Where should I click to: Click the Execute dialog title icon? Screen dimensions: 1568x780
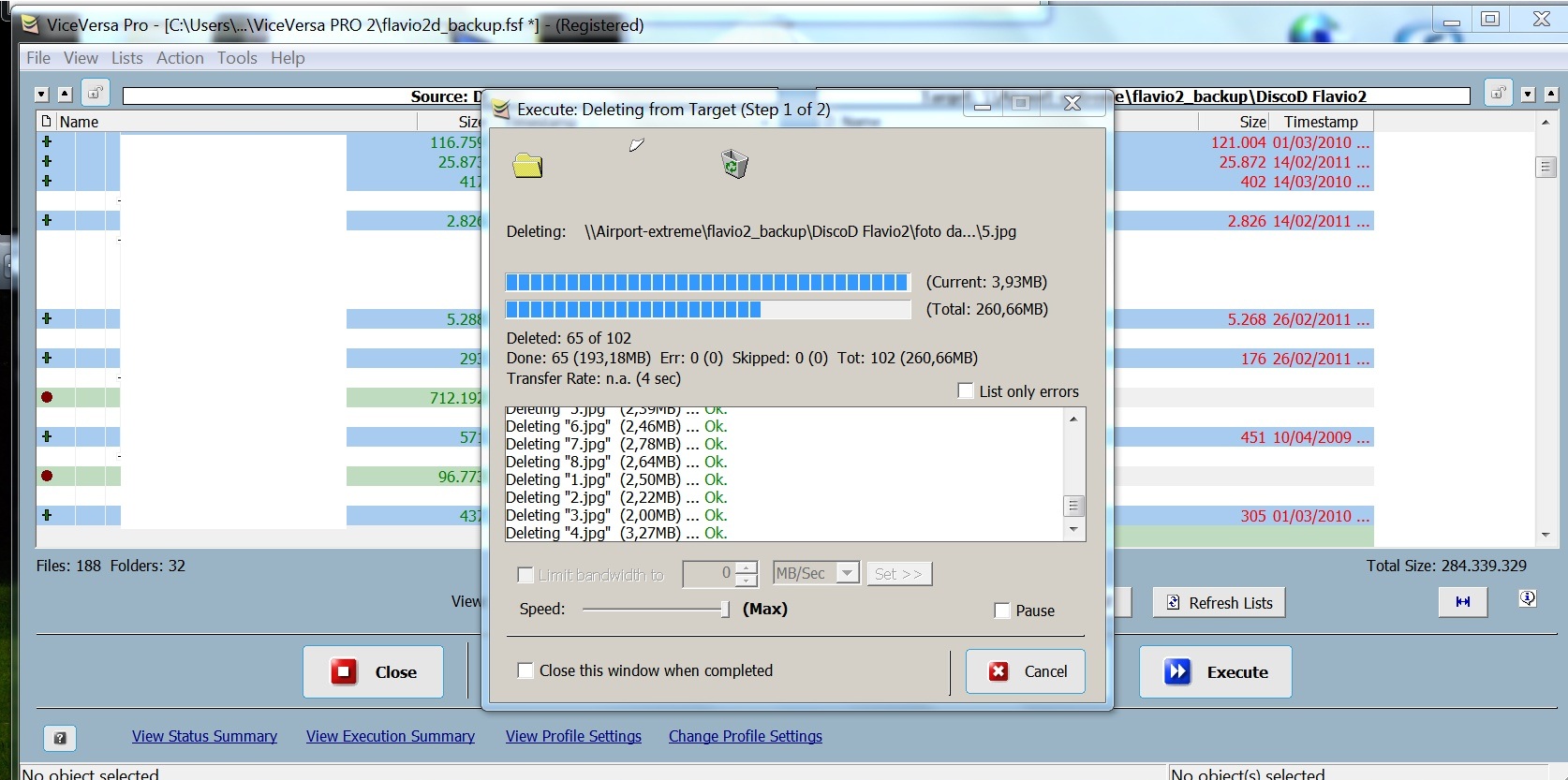[x=501, y=110]
